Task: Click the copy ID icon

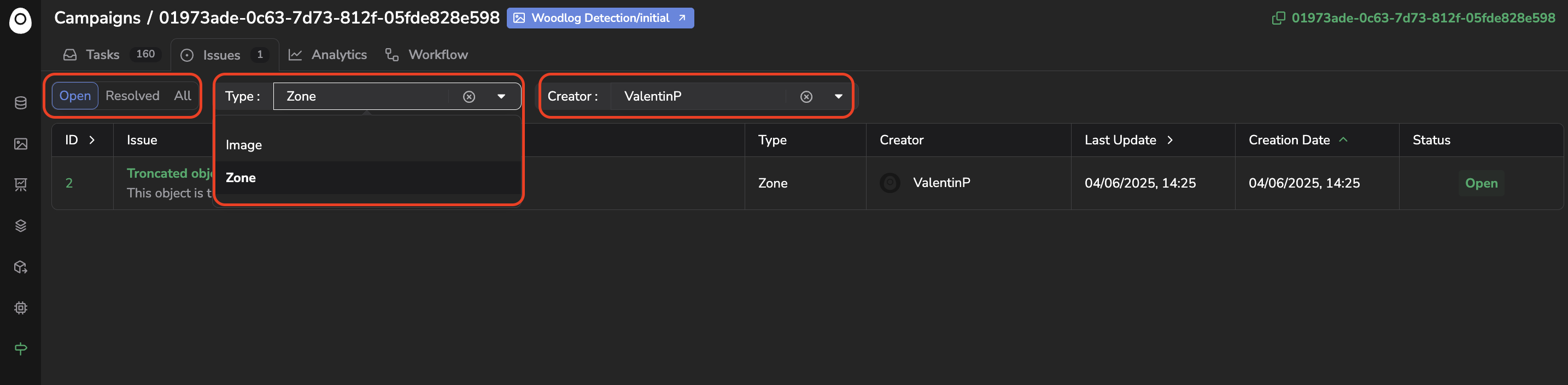Action: click(x=1278, y=18)
